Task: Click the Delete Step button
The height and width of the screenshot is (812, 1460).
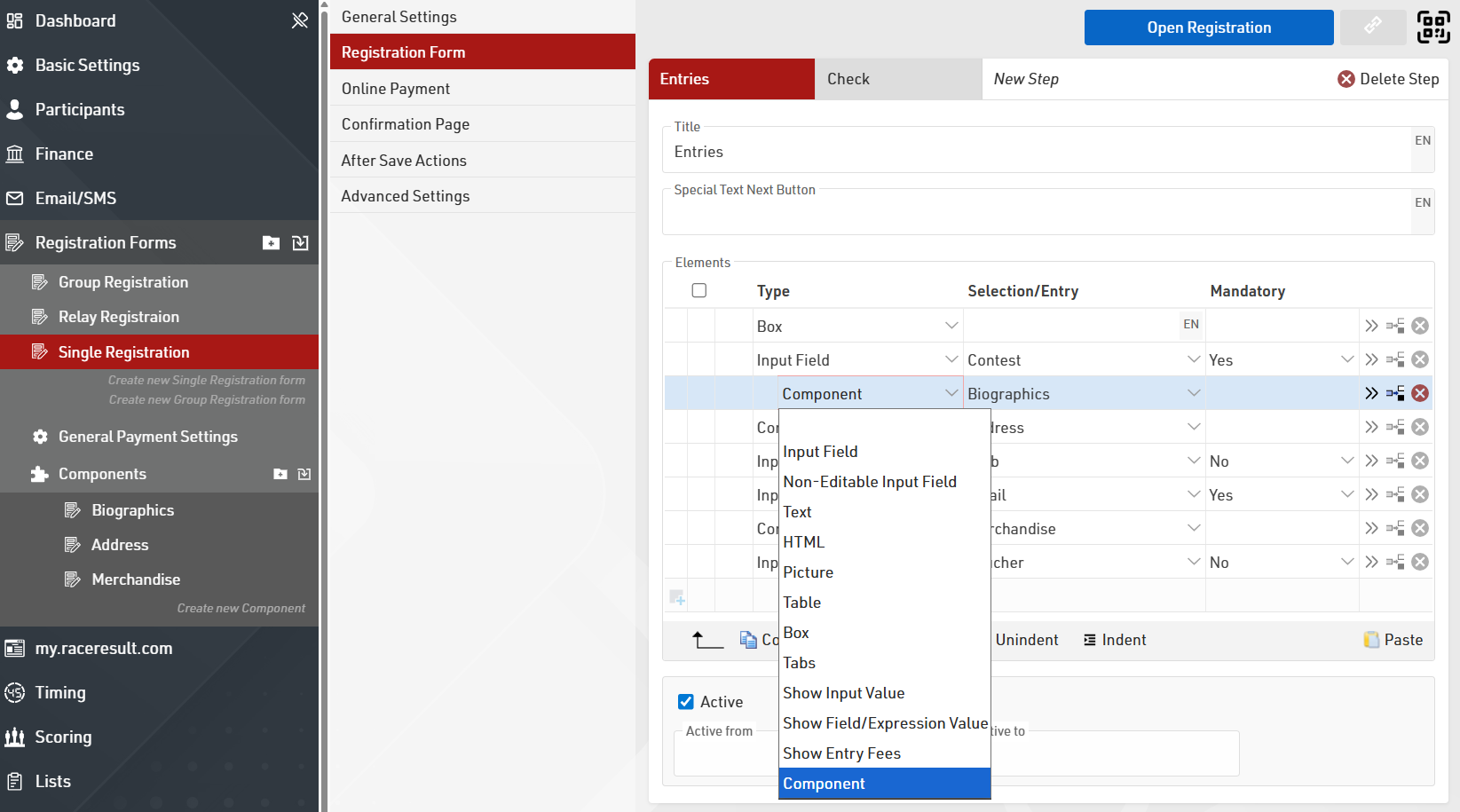Action: point(1388,79)
